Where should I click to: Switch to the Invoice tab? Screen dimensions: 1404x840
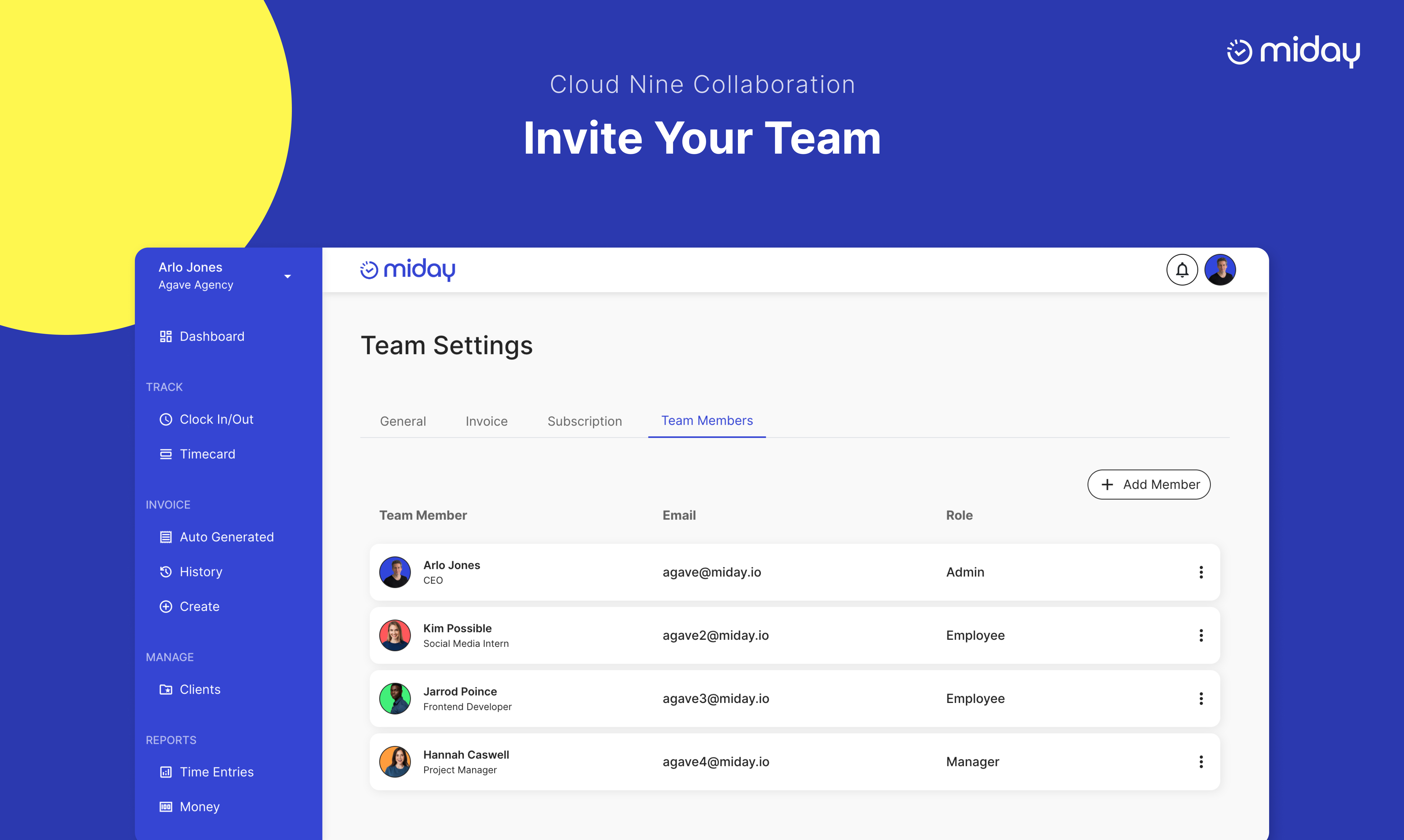(486, 421)
